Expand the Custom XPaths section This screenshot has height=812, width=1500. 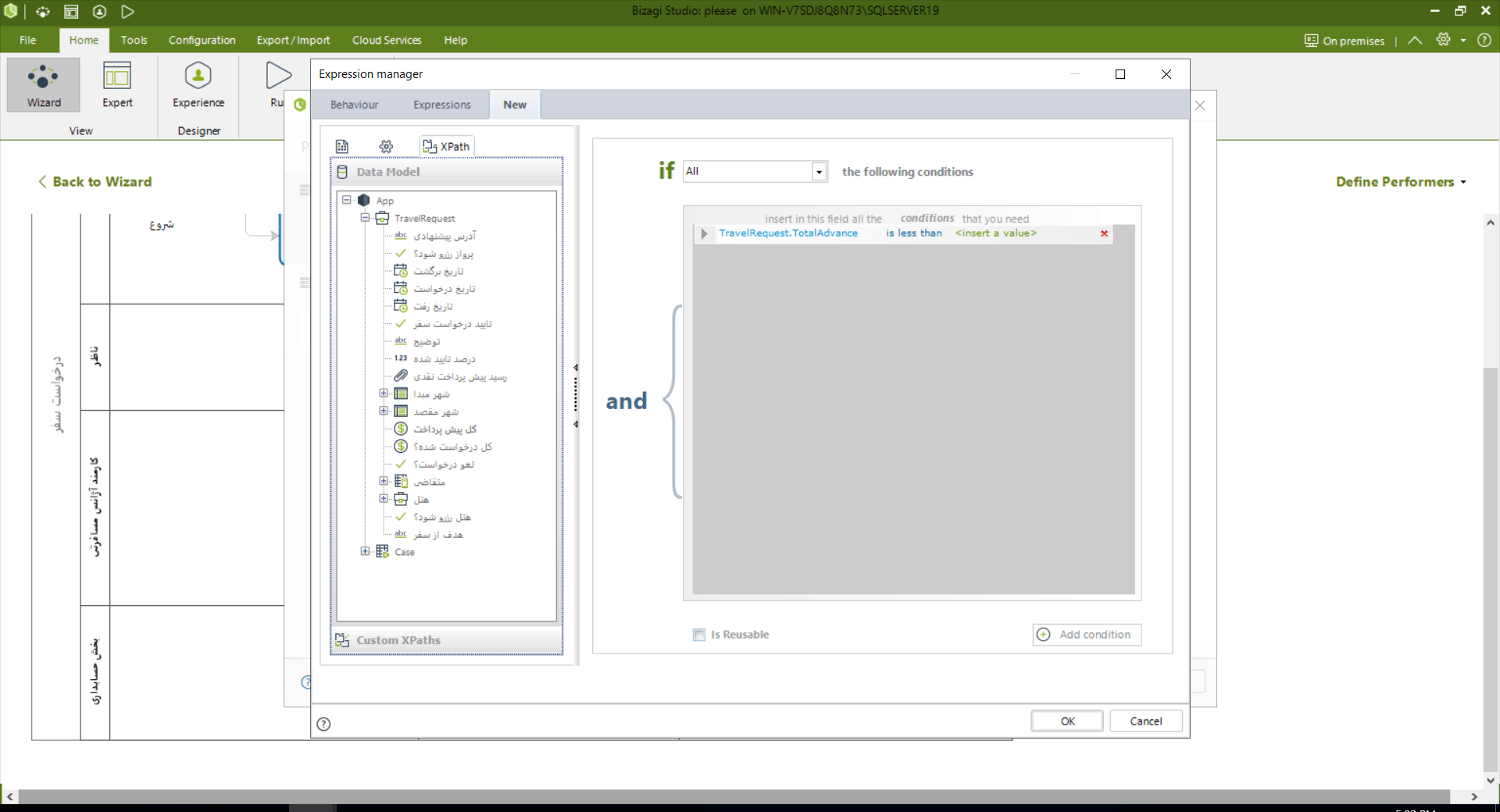coord(446,640)
